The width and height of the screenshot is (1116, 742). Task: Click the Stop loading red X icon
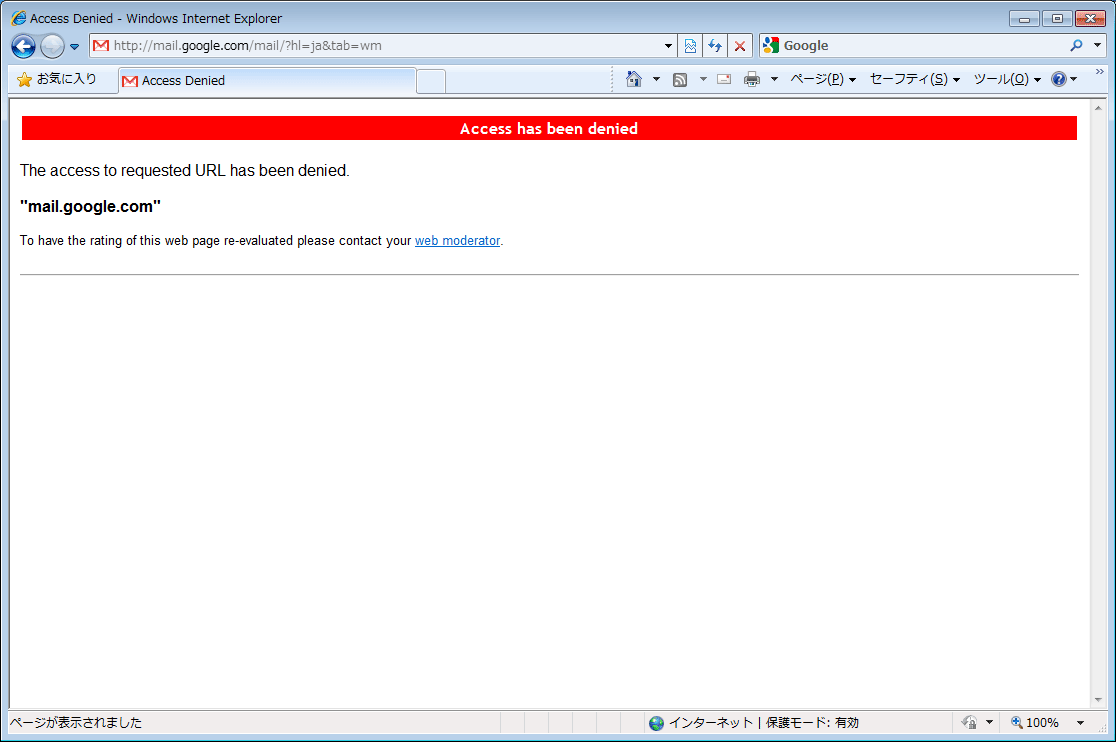pos(740,46)
